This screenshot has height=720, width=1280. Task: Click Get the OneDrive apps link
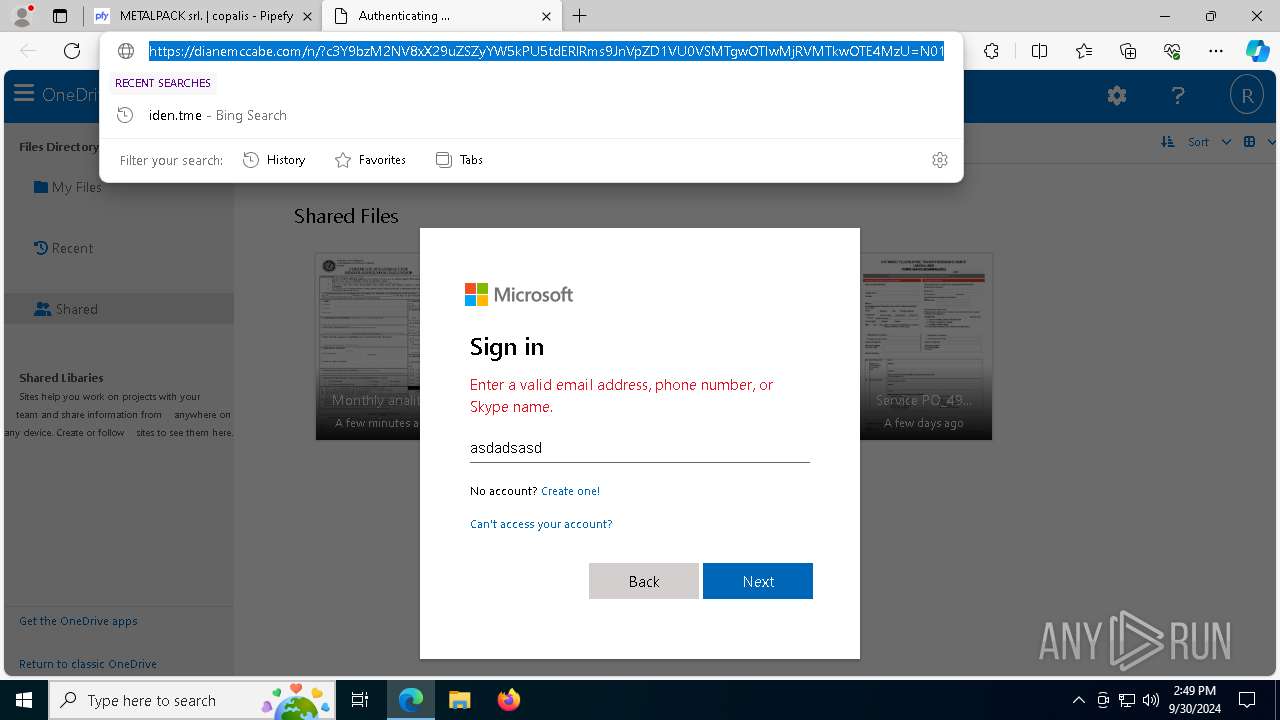tap(78, 621)
